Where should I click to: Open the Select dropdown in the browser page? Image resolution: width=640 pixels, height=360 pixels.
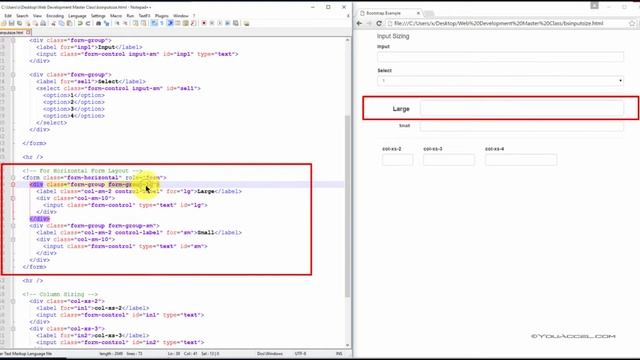click(x=500, y=80)
